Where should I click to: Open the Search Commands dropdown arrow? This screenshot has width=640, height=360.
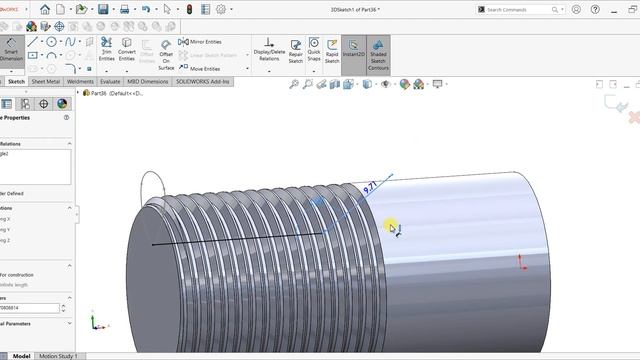pos(562,9)
